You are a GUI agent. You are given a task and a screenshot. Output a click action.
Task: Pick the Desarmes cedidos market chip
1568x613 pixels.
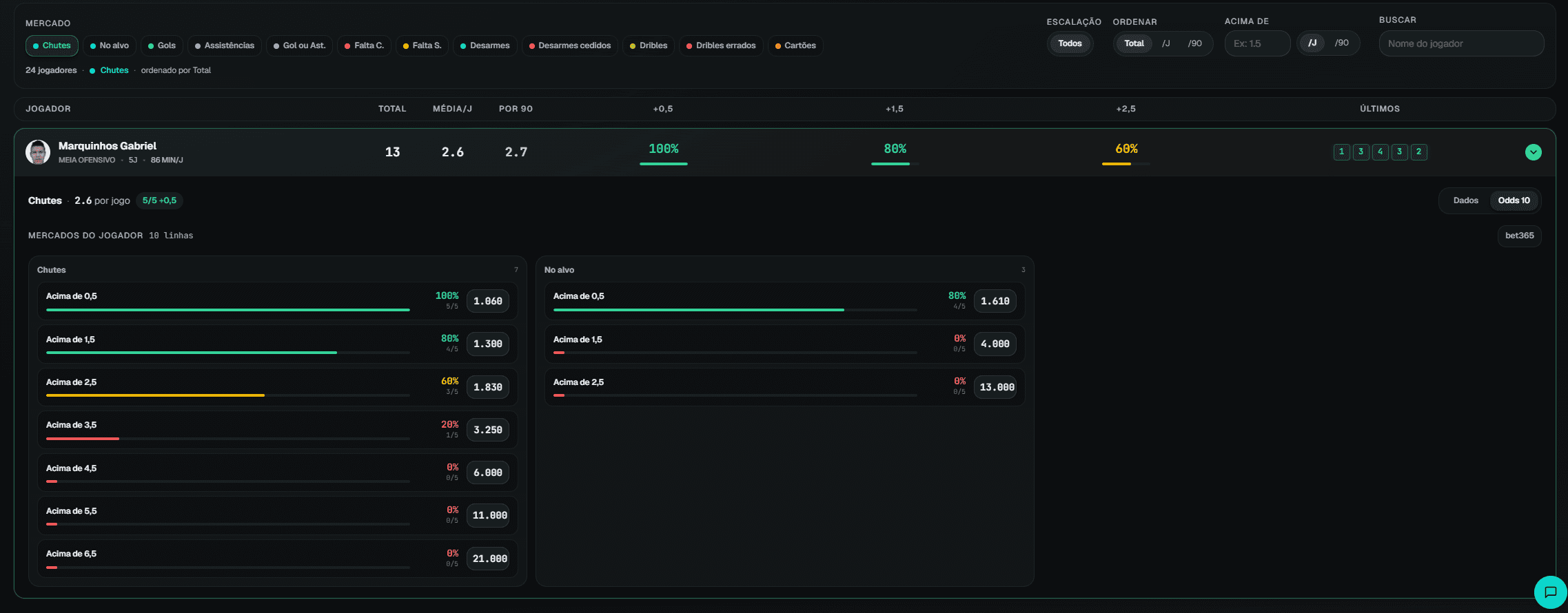[x=569, y=45]
